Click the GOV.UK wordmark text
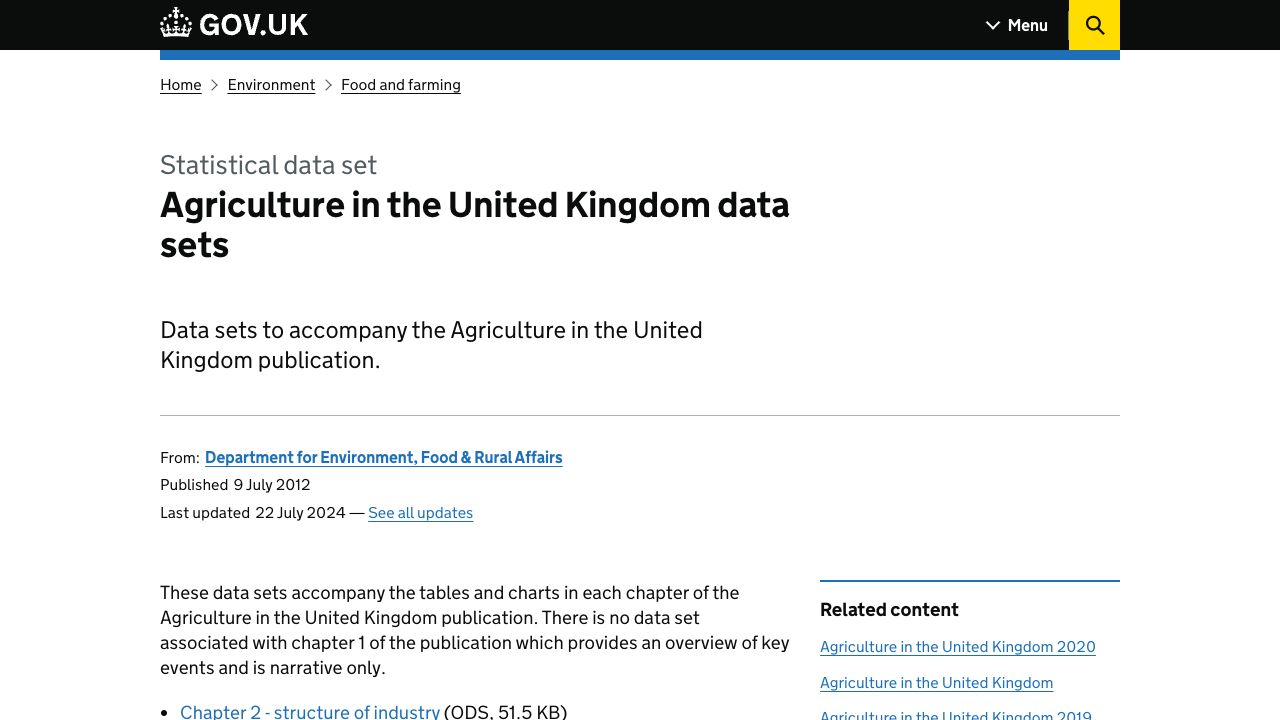This screenshot has width=1280, height=720. pyautogui.click(x=254, y=25)
